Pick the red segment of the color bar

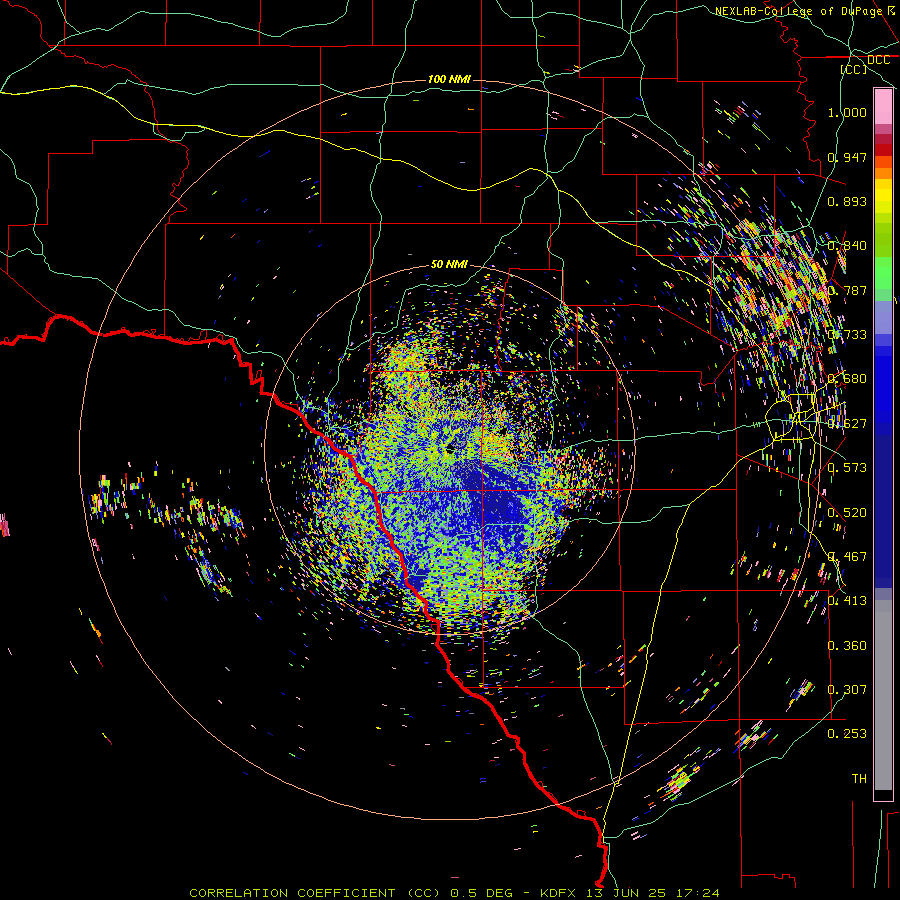tap(883, 149)
